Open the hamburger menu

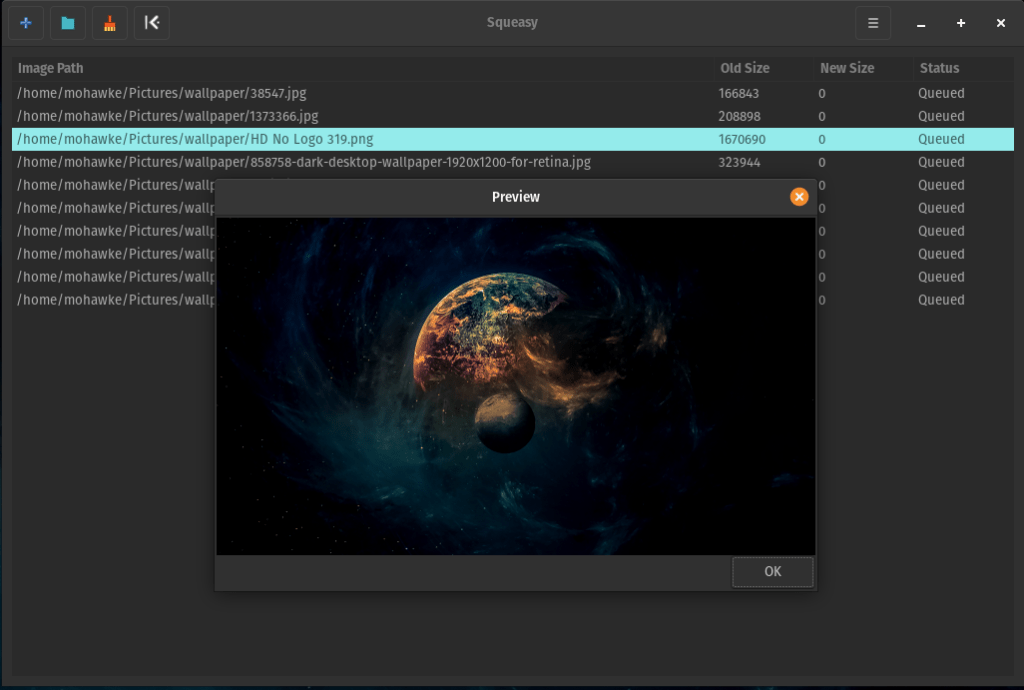click(x=873, y=23)
